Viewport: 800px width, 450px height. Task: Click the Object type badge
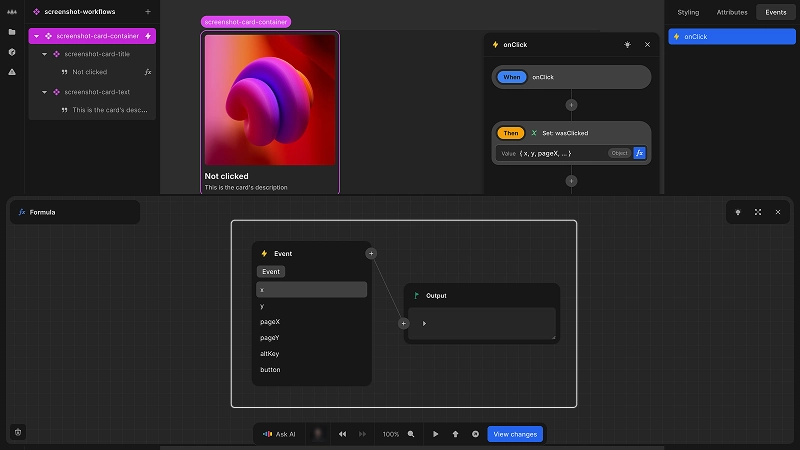click(x=619, y=153)
